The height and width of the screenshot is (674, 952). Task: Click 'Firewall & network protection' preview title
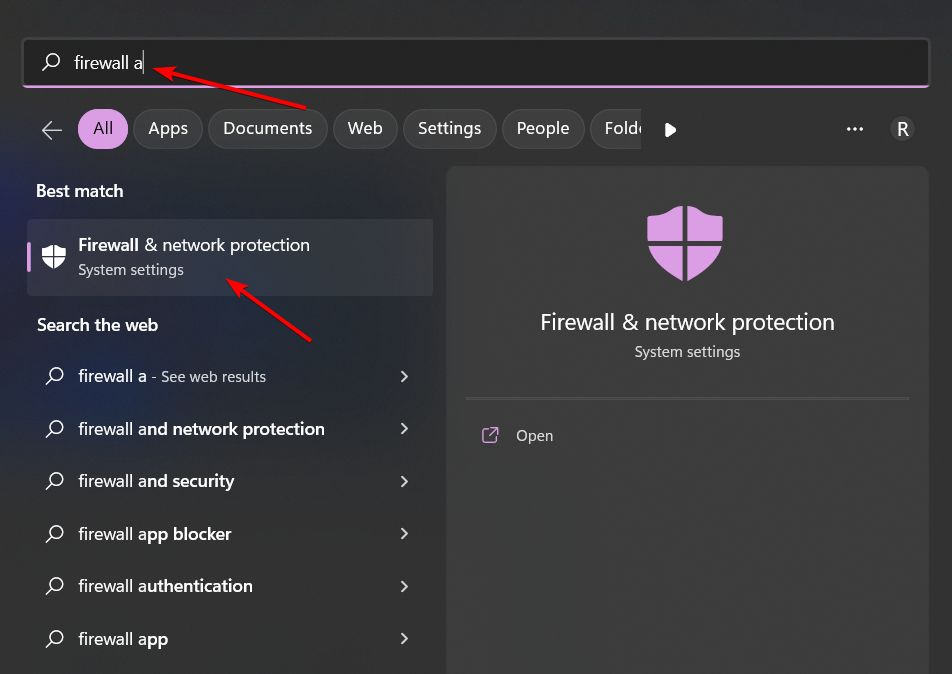click(687, 322)
